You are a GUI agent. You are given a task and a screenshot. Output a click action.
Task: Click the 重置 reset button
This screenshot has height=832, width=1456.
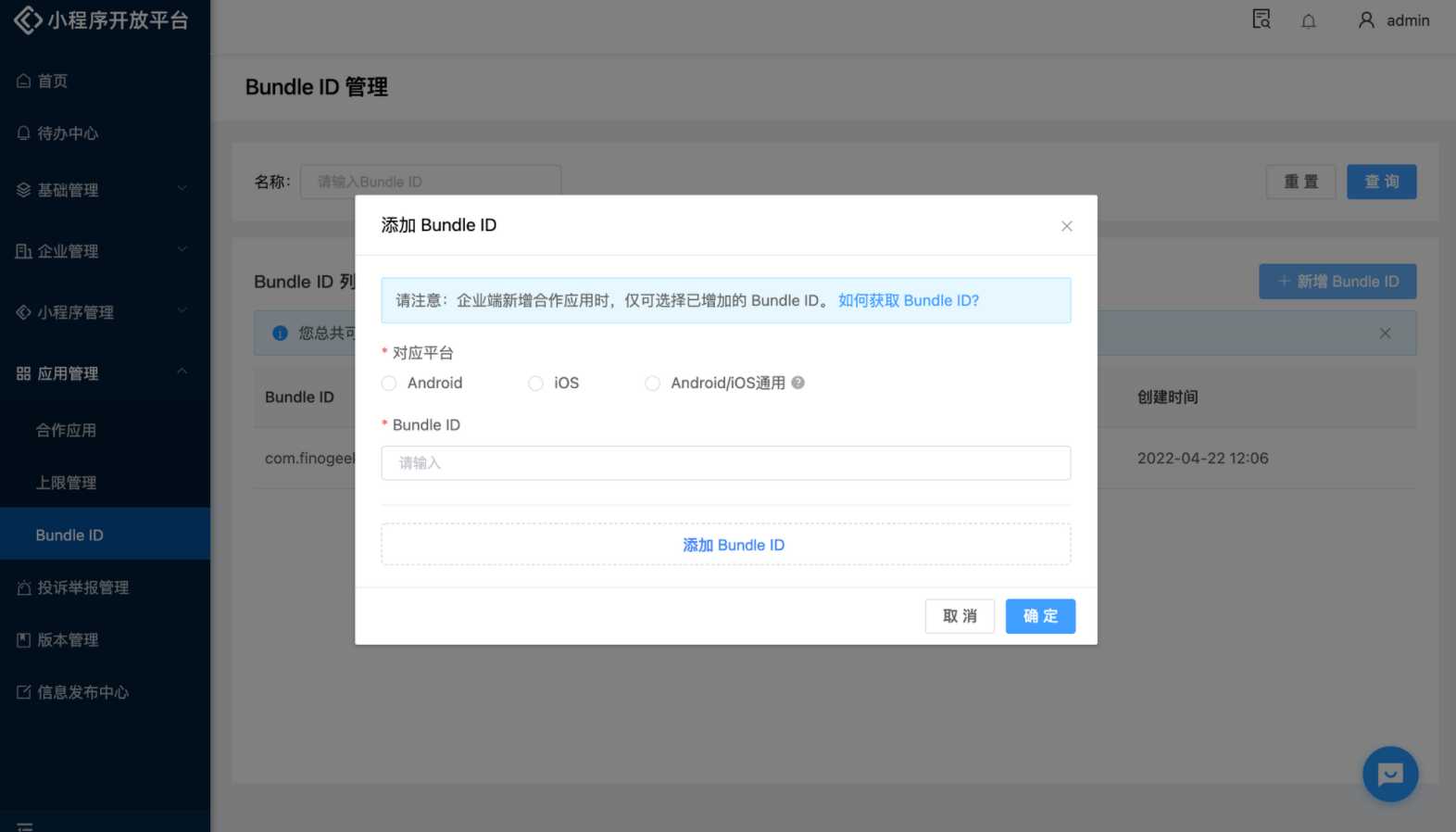click(1301, 182)
